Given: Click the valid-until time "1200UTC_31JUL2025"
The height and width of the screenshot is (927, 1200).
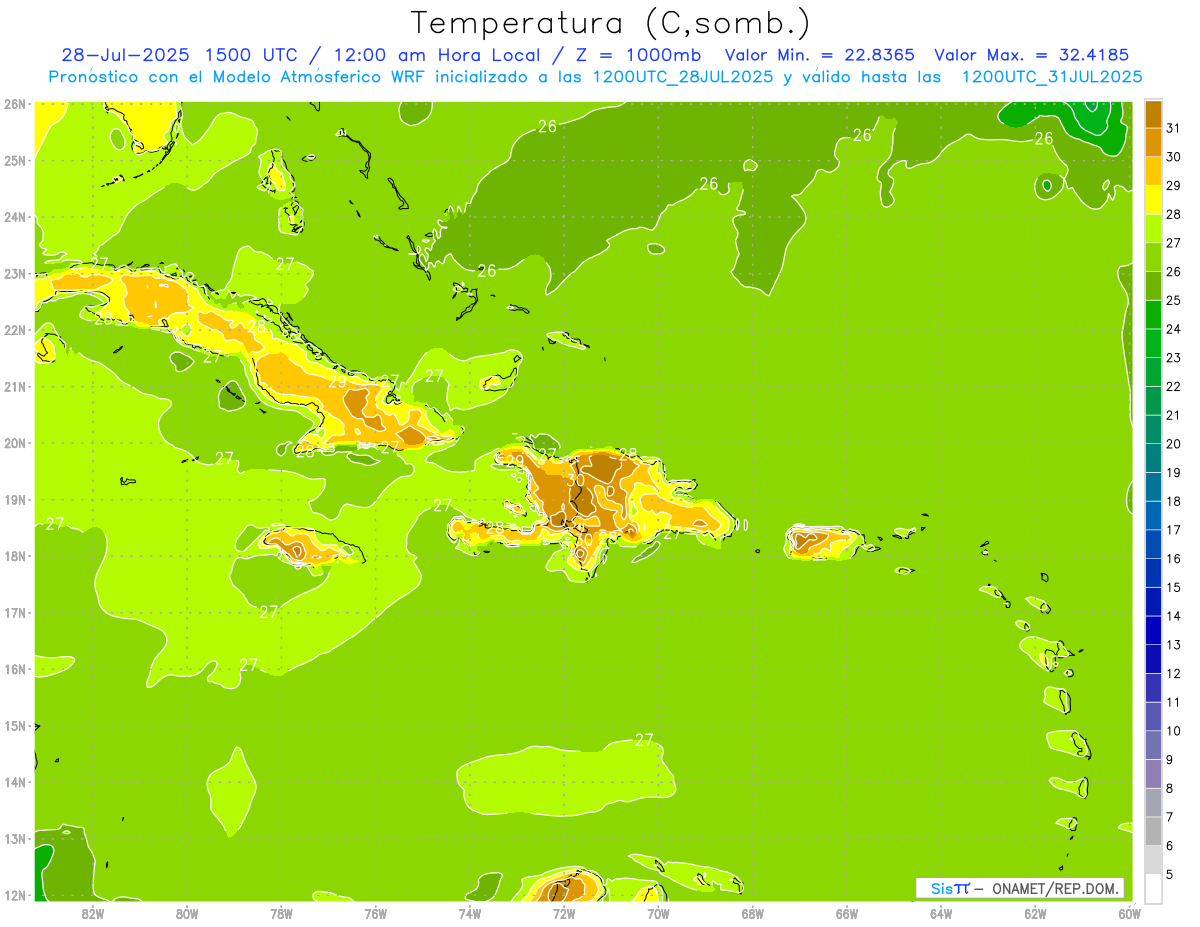Looking at the screenshot, I should point(1052,77).
